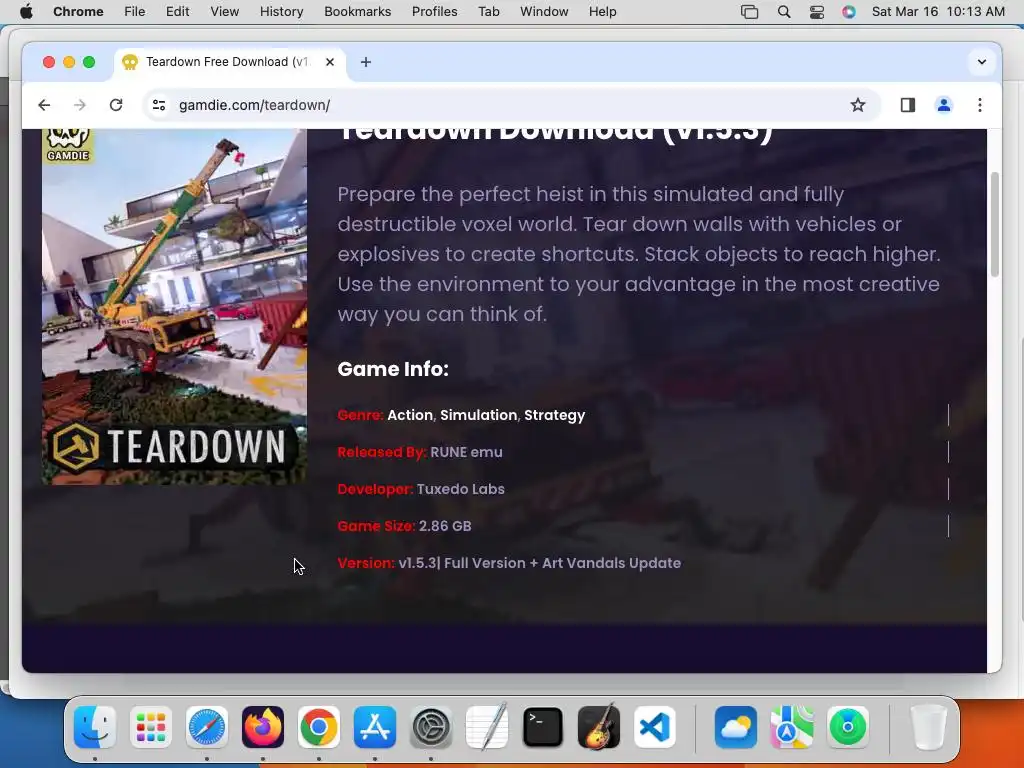Open Chrome side panel icon

(907, 105)
